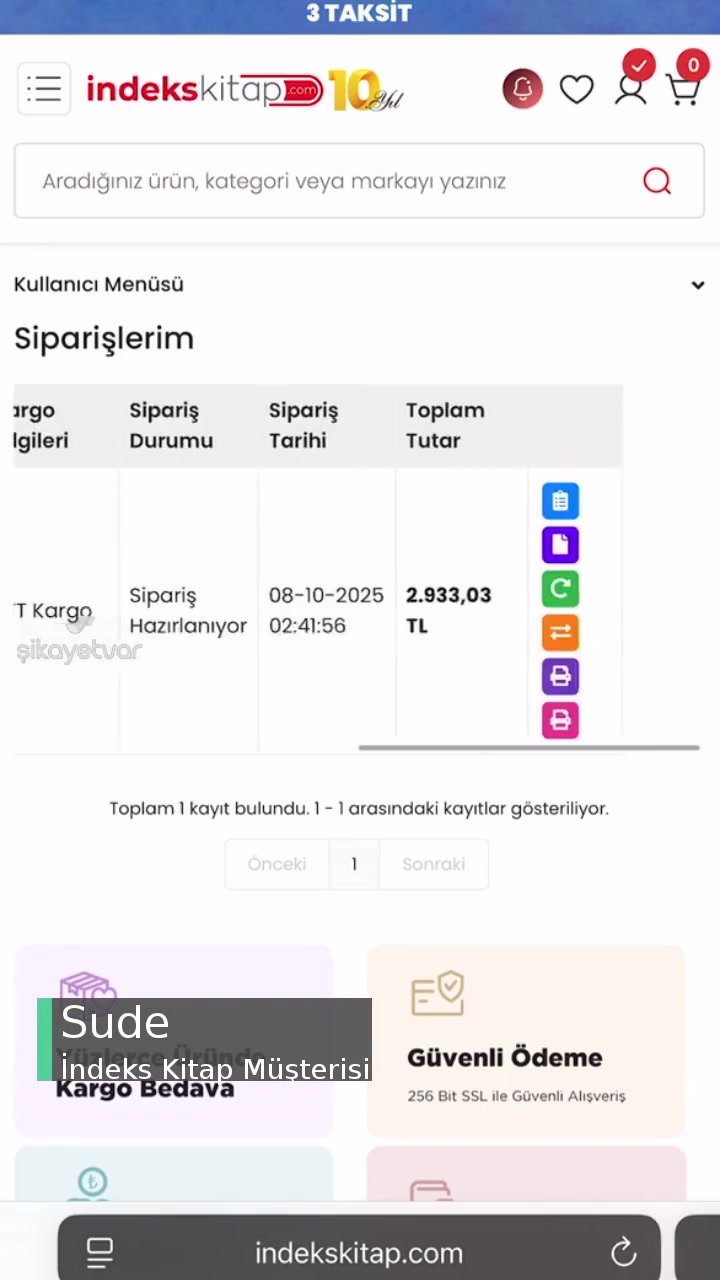The image size is (720, 1280).
Task: Select the green reorder refresh icon
Action: point(560,589)
